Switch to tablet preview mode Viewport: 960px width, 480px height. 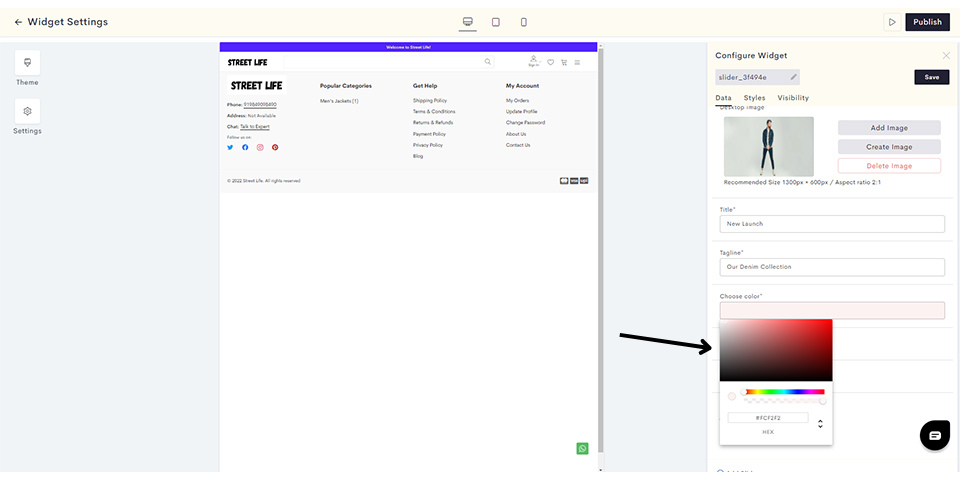[x=496, y=22]
